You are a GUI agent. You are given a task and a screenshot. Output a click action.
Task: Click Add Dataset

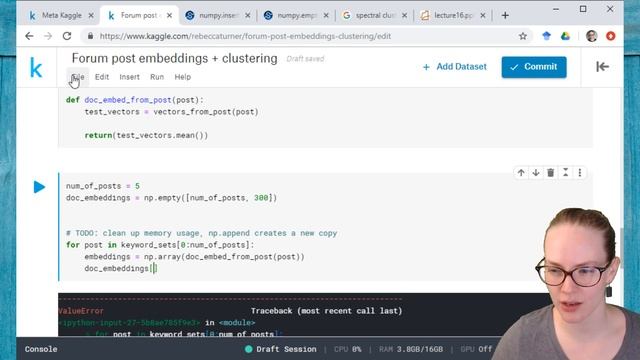[x=455, y=67]
